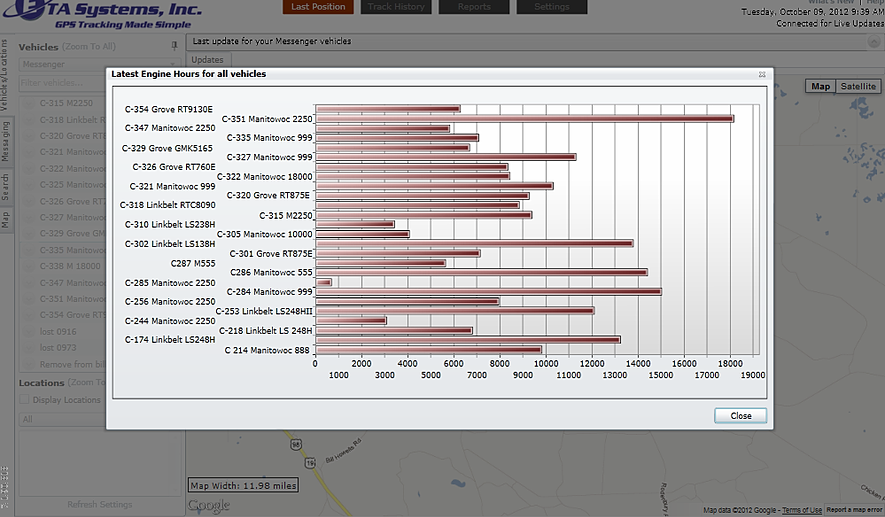885x517 pixels.
Task: Select the Updates tab
Action: [207, 59]
